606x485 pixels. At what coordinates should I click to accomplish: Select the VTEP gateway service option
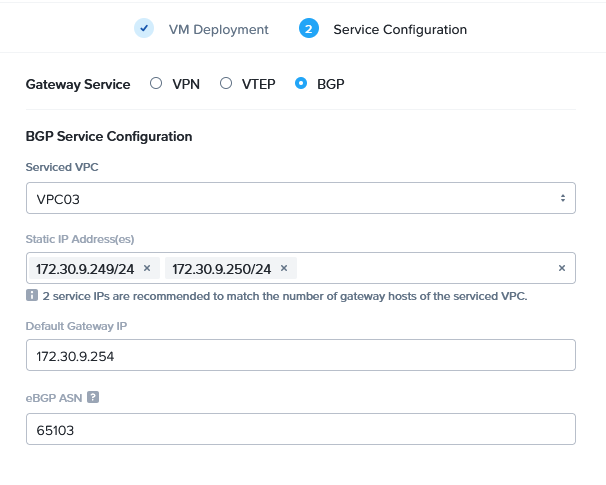(226, 84)
